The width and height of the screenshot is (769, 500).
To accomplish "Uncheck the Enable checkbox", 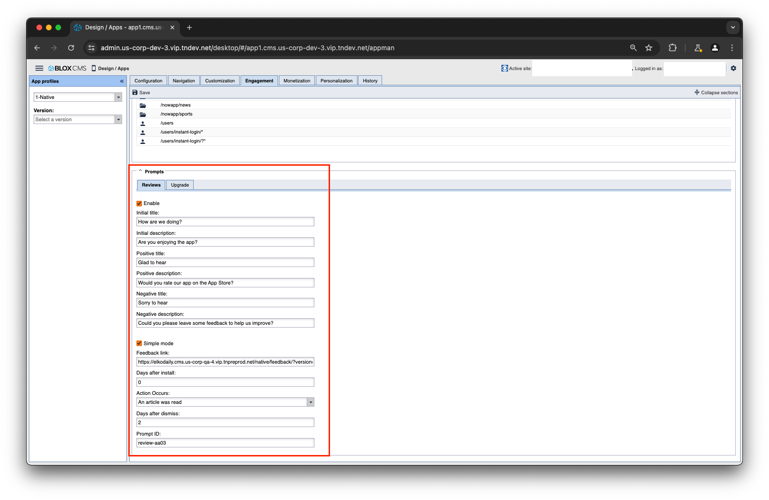I will (x=139, y=203).
